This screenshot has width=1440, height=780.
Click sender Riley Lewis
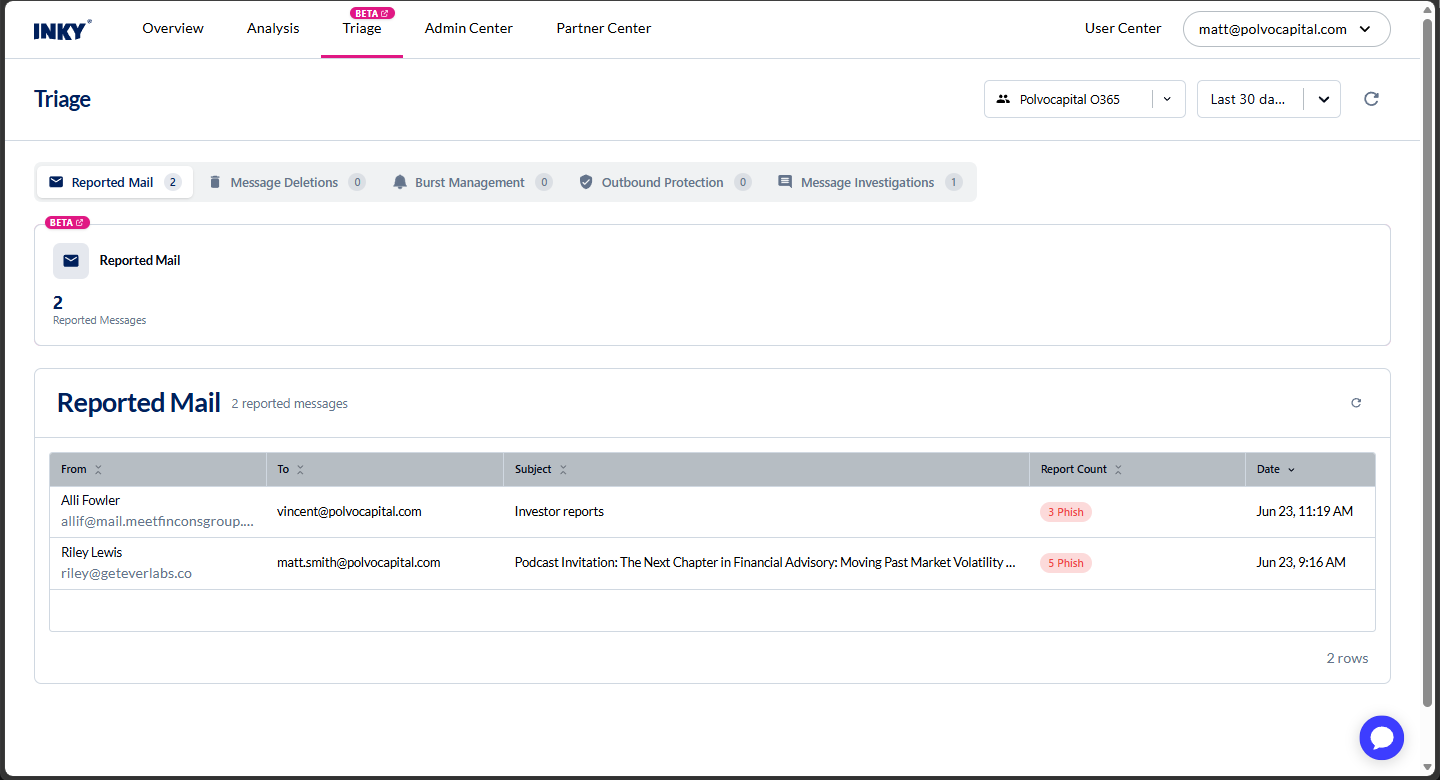tap(92, 552)
